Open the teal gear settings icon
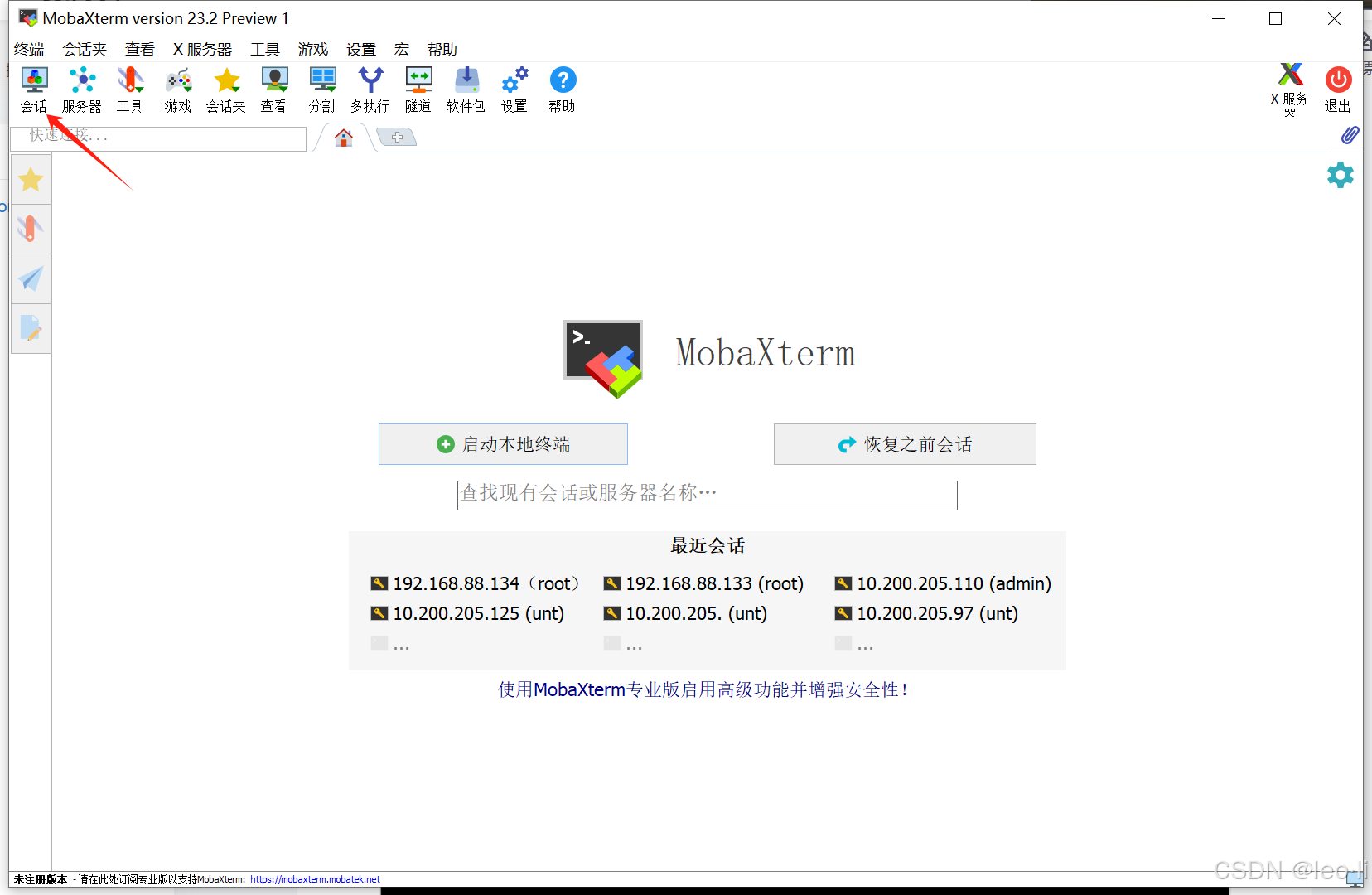 pyautogui.click(x=1340, y=175)
